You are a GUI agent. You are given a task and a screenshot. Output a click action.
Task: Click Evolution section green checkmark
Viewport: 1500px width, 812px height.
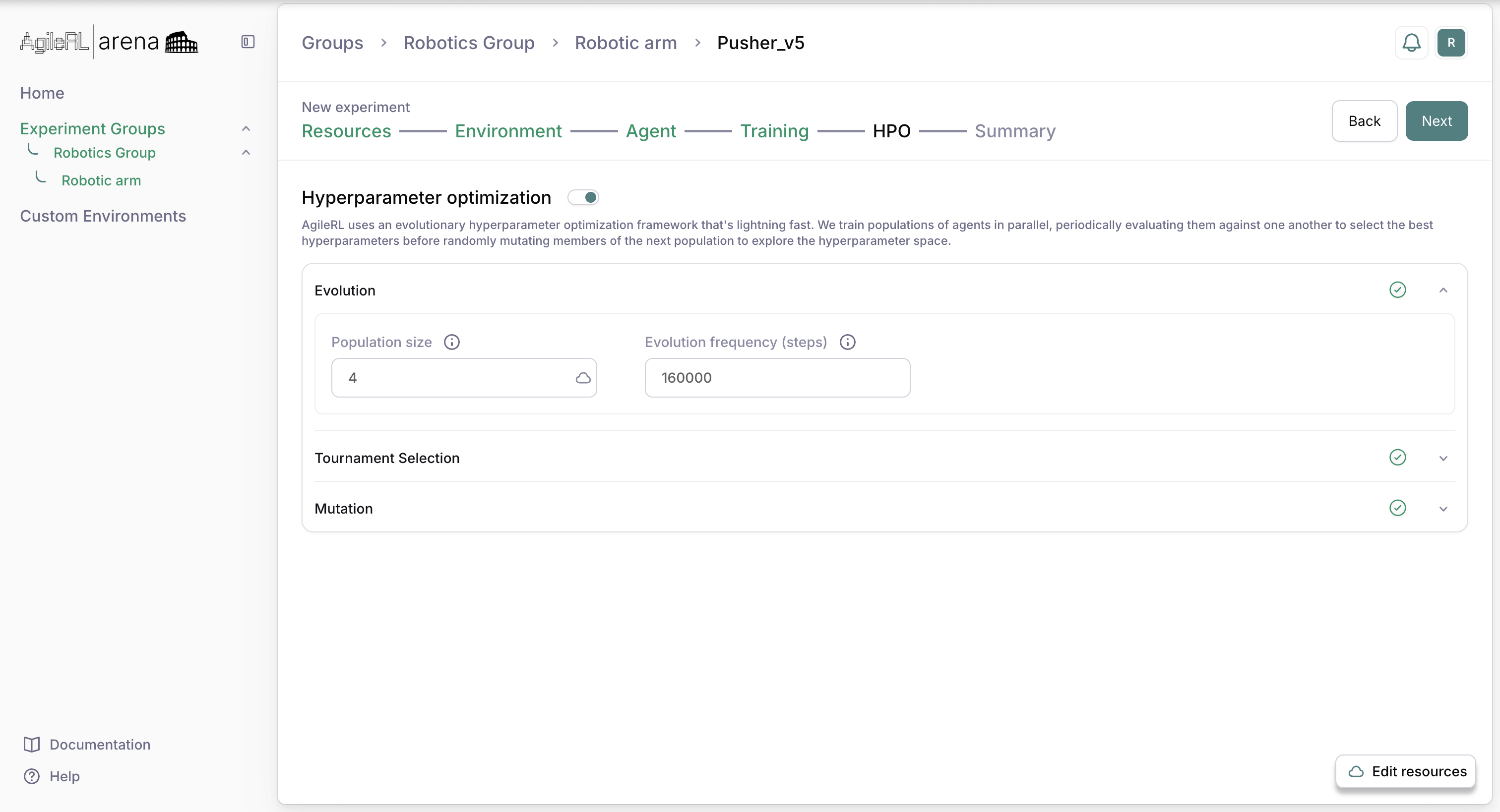click(x=1397, y=290)
